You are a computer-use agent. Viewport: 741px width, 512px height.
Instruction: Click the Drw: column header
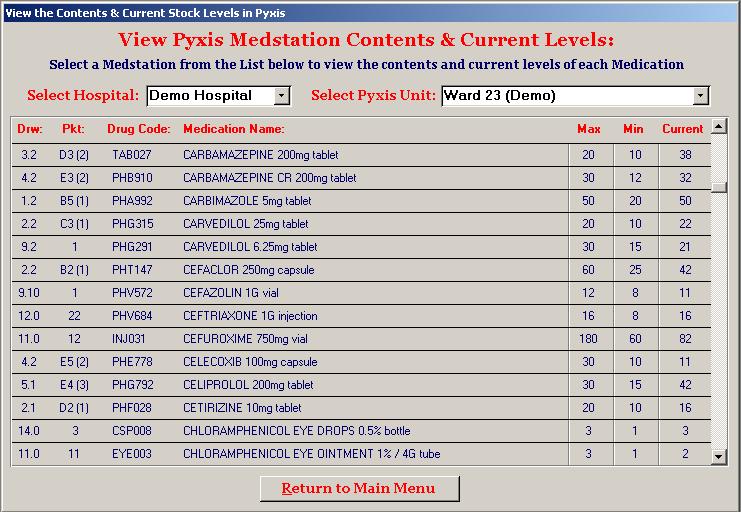click(30, 129)
